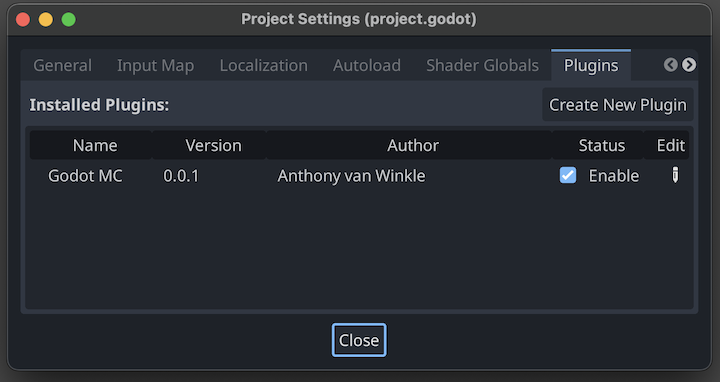Image resolution: width=720 pixels, height=382 pixels.
Task: Click the yellow minimize window button
Action: [46, 19]
